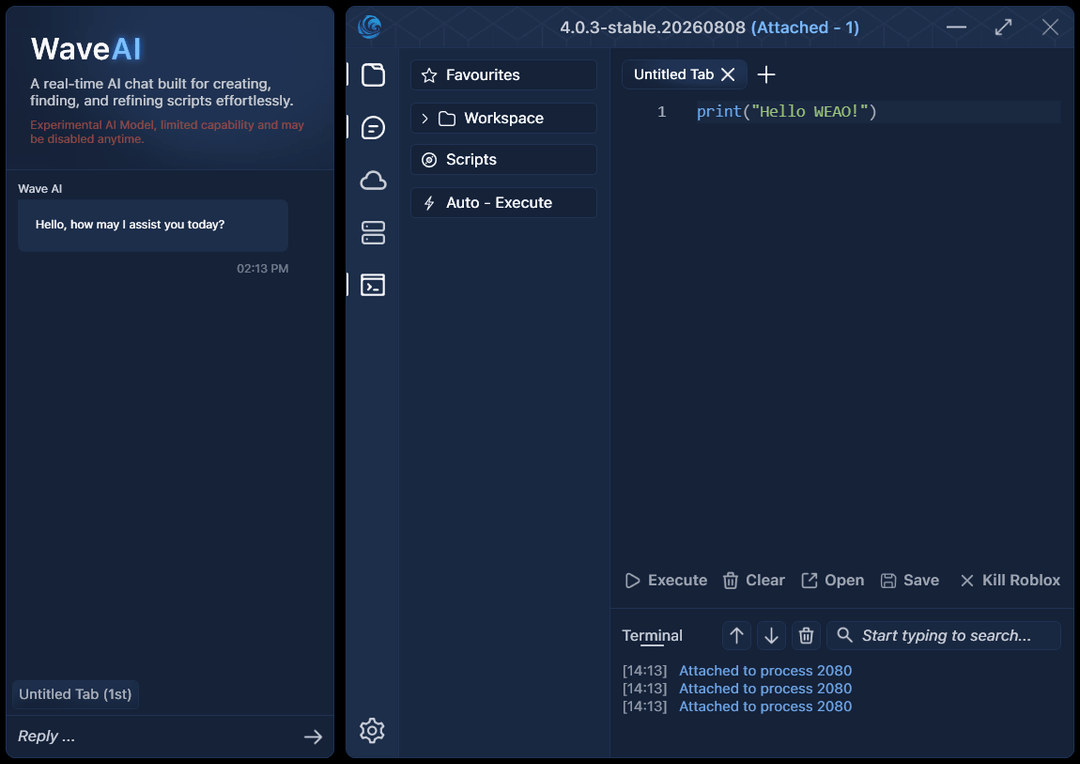Minimize the Wave window
Screen dimensions: 1080x764
(956, 27)
